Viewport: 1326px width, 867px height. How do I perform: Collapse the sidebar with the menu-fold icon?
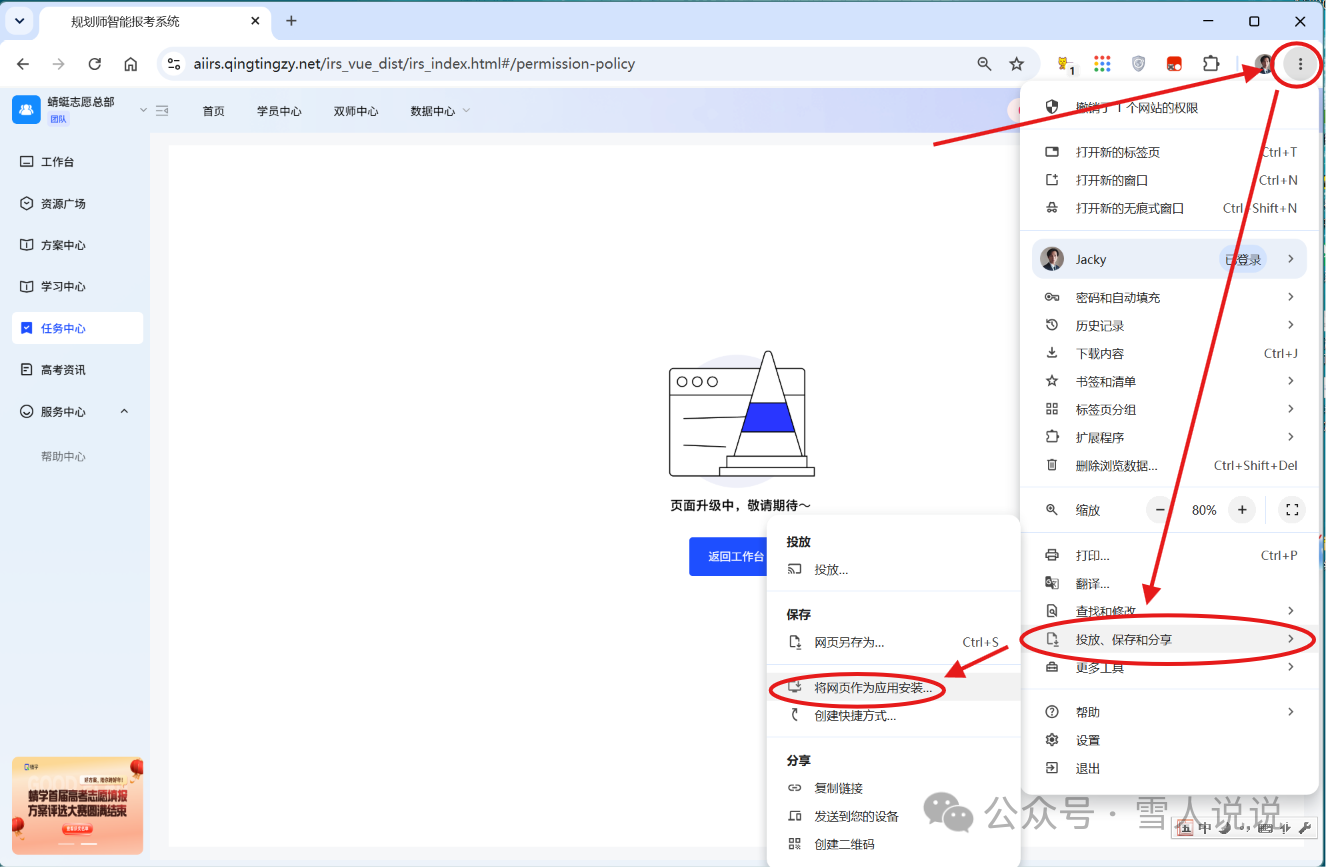(162, 110)
